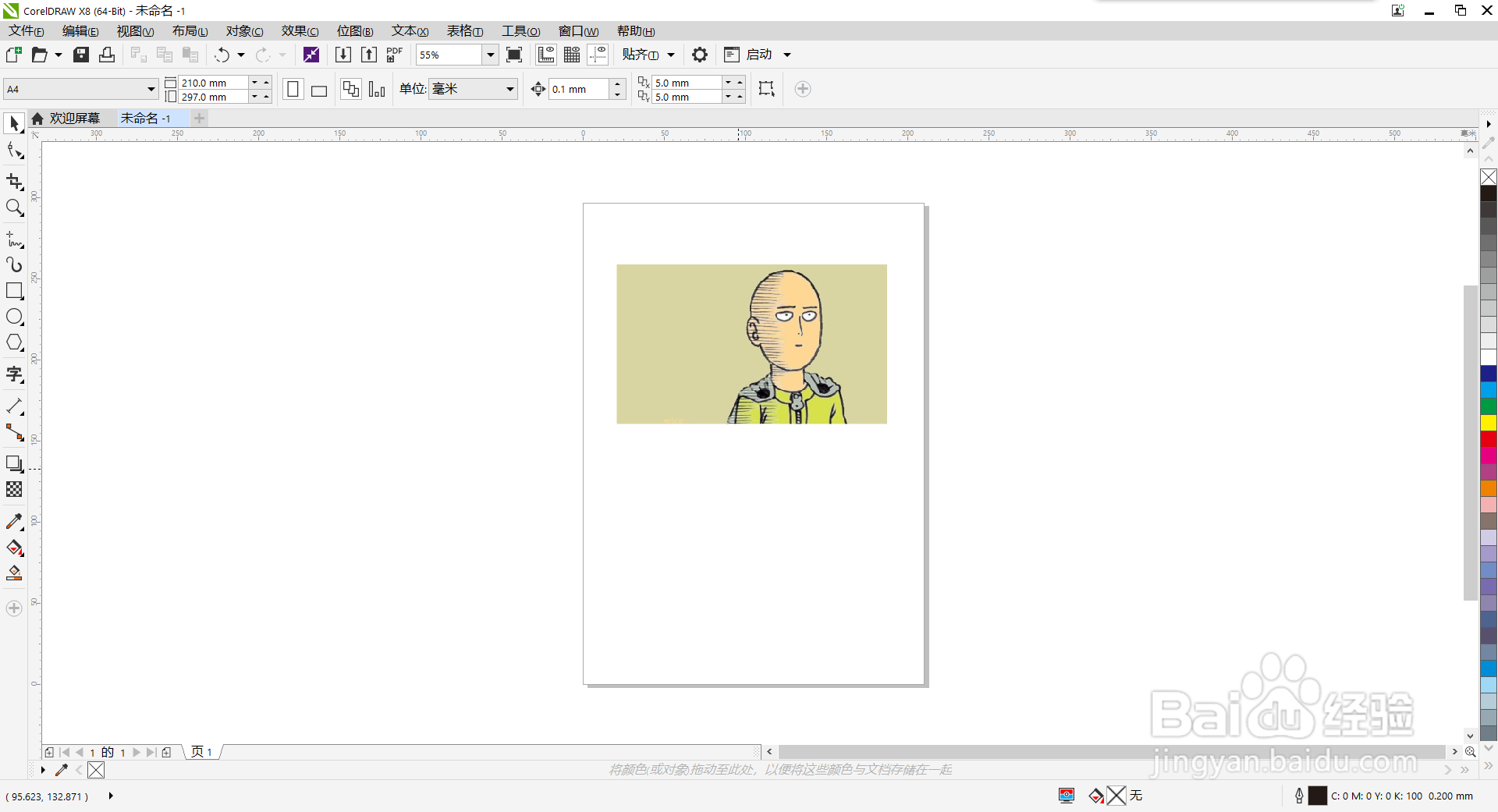Open the page size A4 dropdown
The image size is (1498, 812).
point(151,89)
